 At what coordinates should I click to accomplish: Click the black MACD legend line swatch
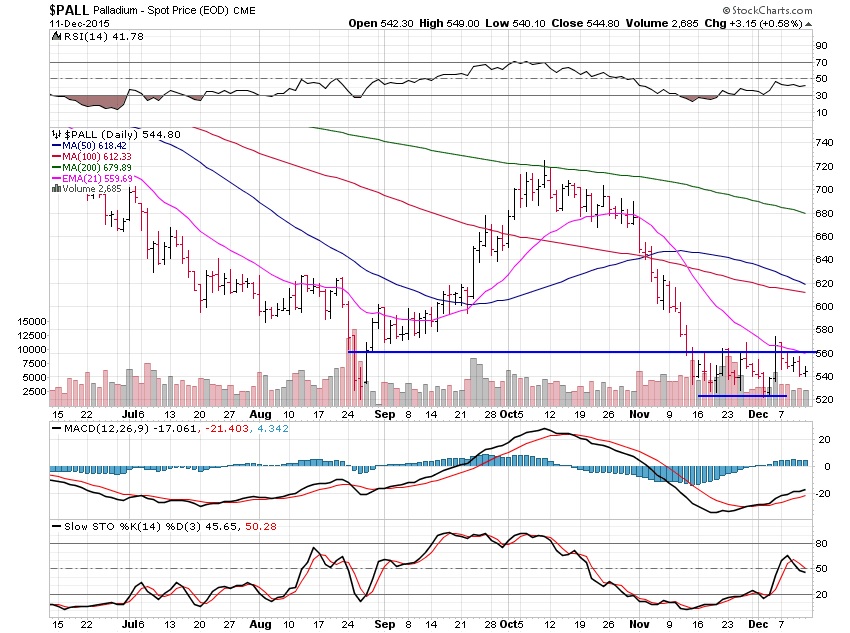pyautogui.click(x=56, y=429)
